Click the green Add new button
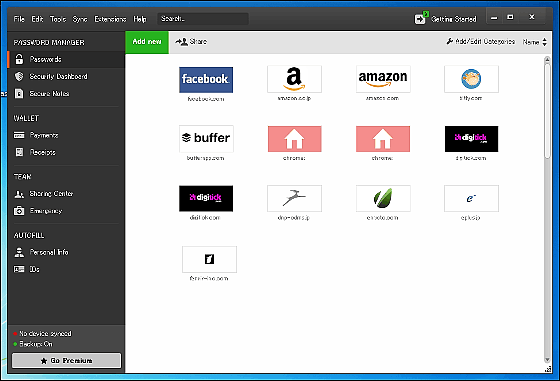The image size is (560, 381). pyautogui.click(x=147, y=42)
